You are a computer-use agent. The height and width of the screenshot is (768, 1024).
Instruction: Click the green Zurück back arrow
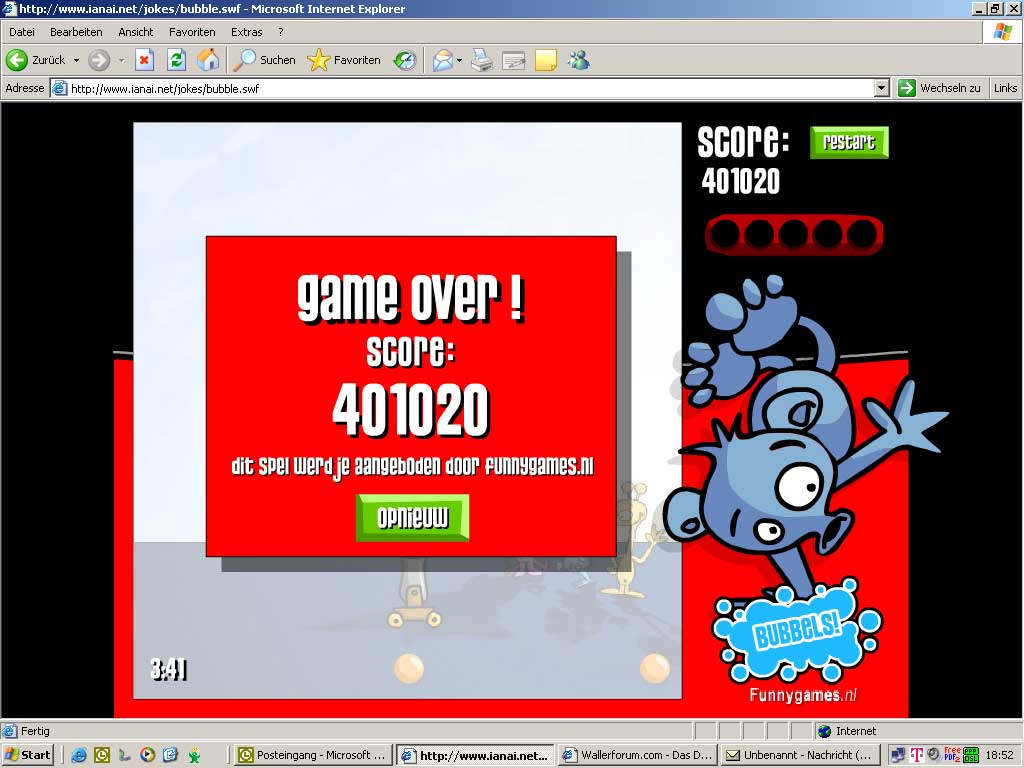click(17, 60)
